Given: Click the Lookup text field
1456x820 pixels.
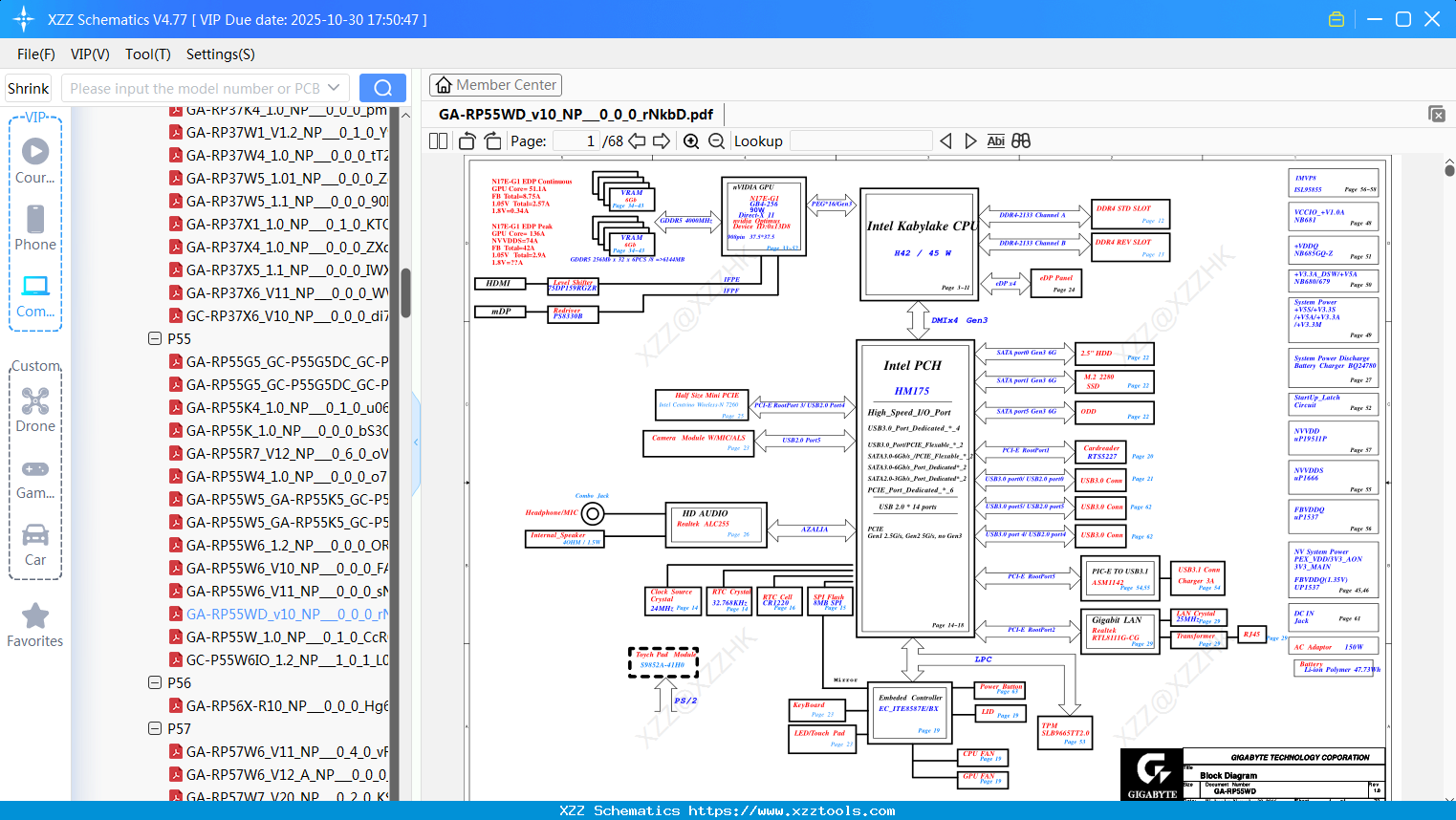Looking at the screenshot, I should (861, 140).
